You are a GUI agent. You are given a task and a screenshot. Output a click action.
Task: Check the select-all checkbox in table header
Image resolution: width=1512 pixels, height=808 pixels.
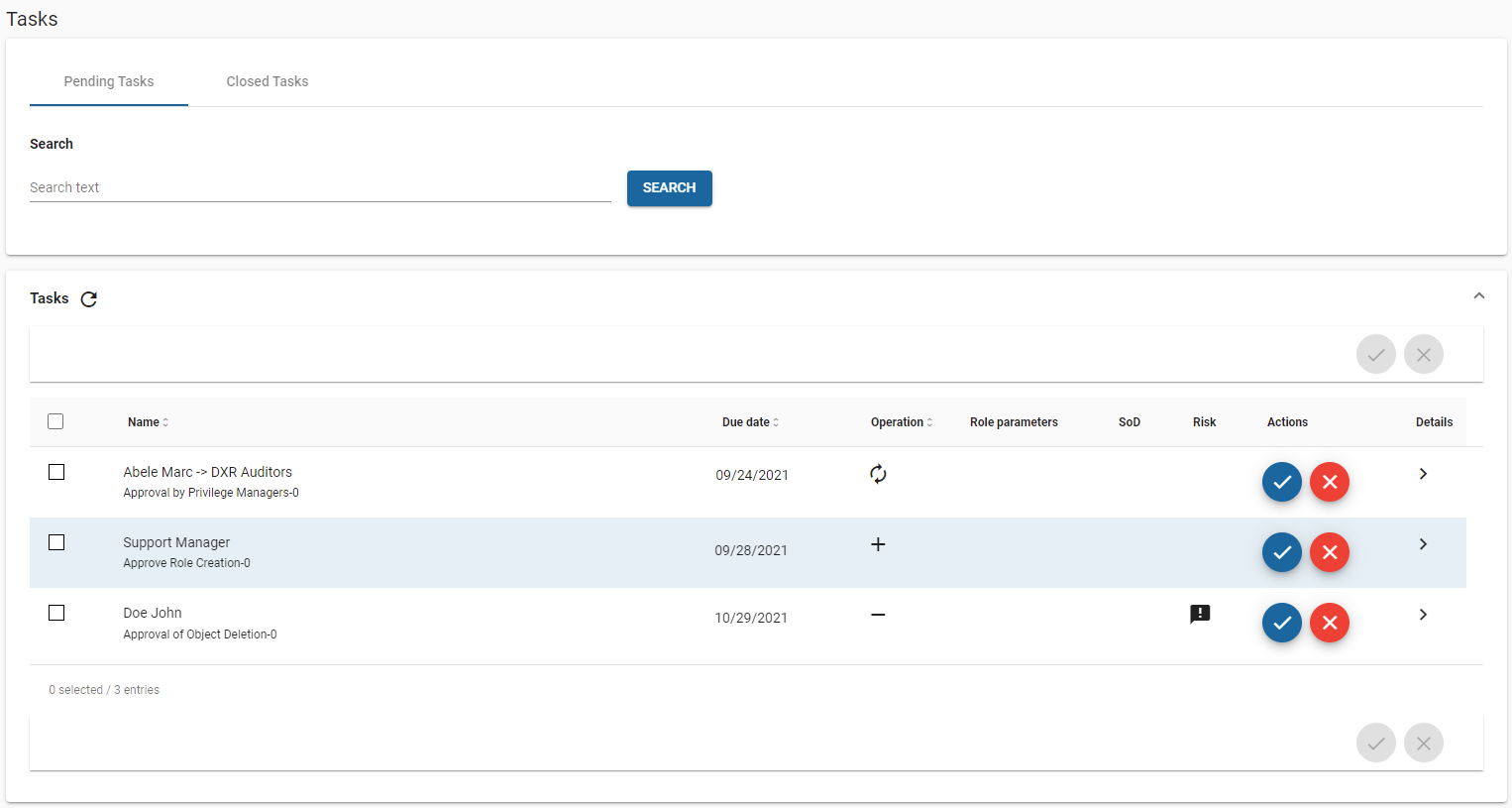(55, 421)
